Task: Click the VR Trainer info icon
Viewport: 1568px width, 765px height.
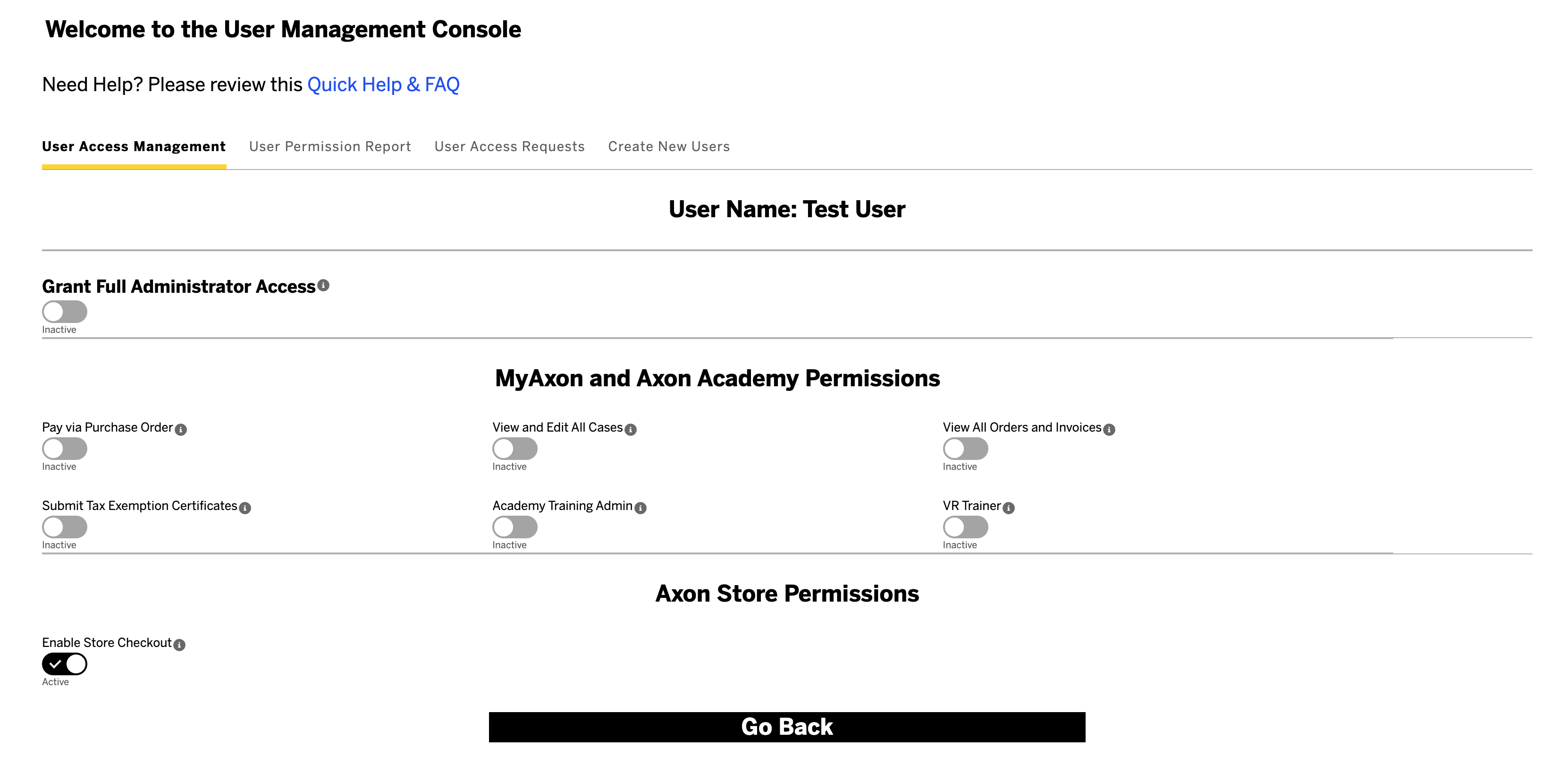Action: (x=1009, y=507)
